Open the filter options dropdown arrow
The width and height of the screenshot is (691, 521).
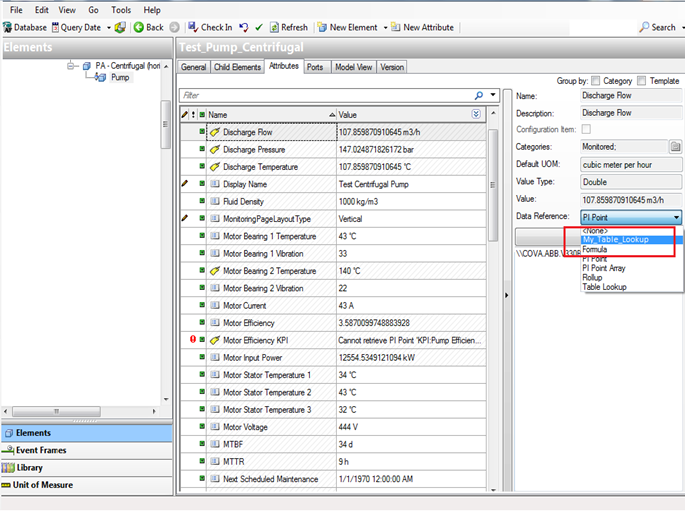(x=493, y=95)
